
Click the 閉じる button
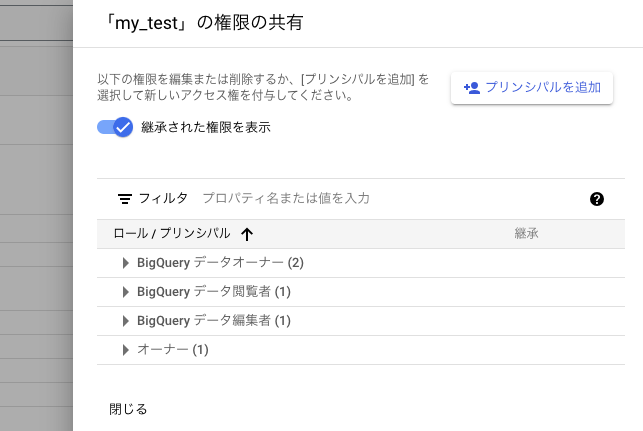(128, 409)
